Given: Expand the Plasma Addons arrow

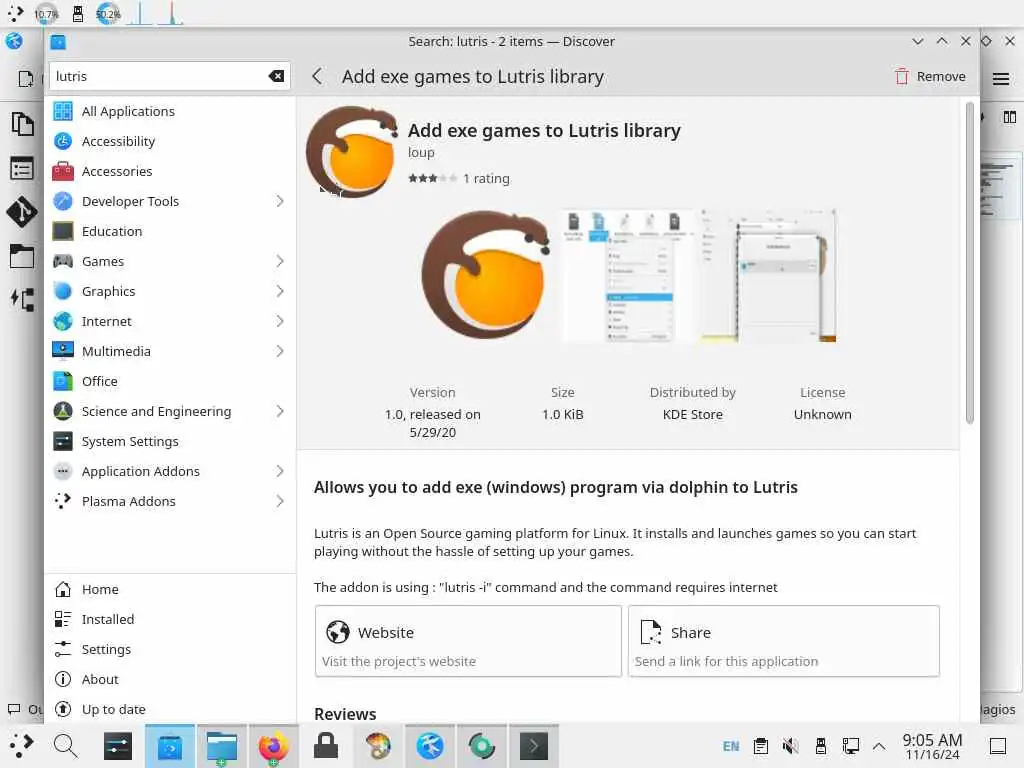Looking at the screenshot, I should tap(280, 502).
